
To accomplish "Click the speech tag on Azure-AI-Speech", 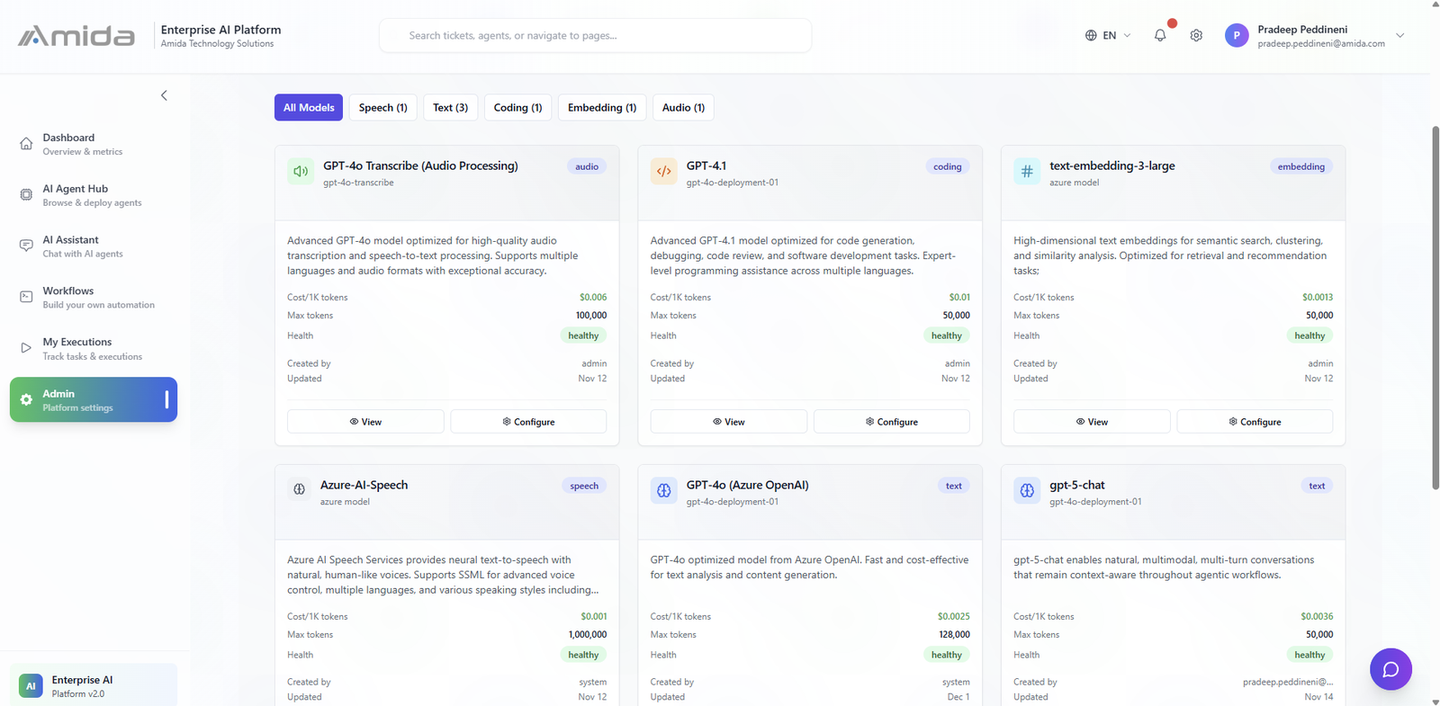I will [x=584, y=486].
